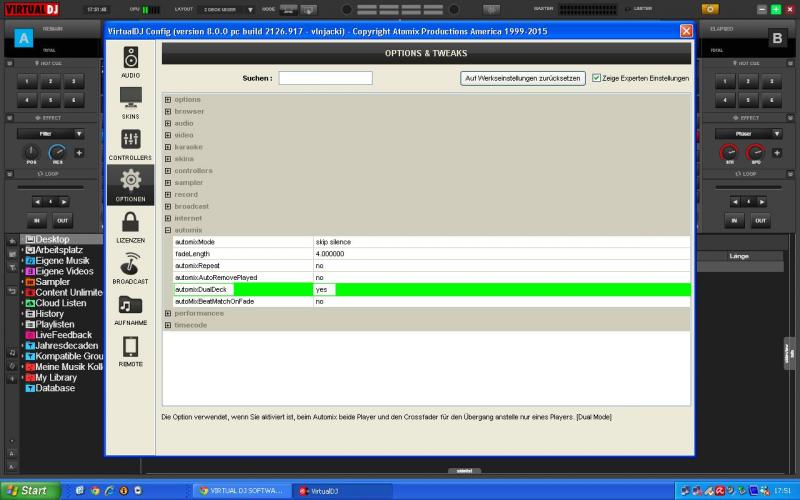Open the Lizenzen lock section
Viewport: 800px width, 500px height.
click(x=131, y=227)
